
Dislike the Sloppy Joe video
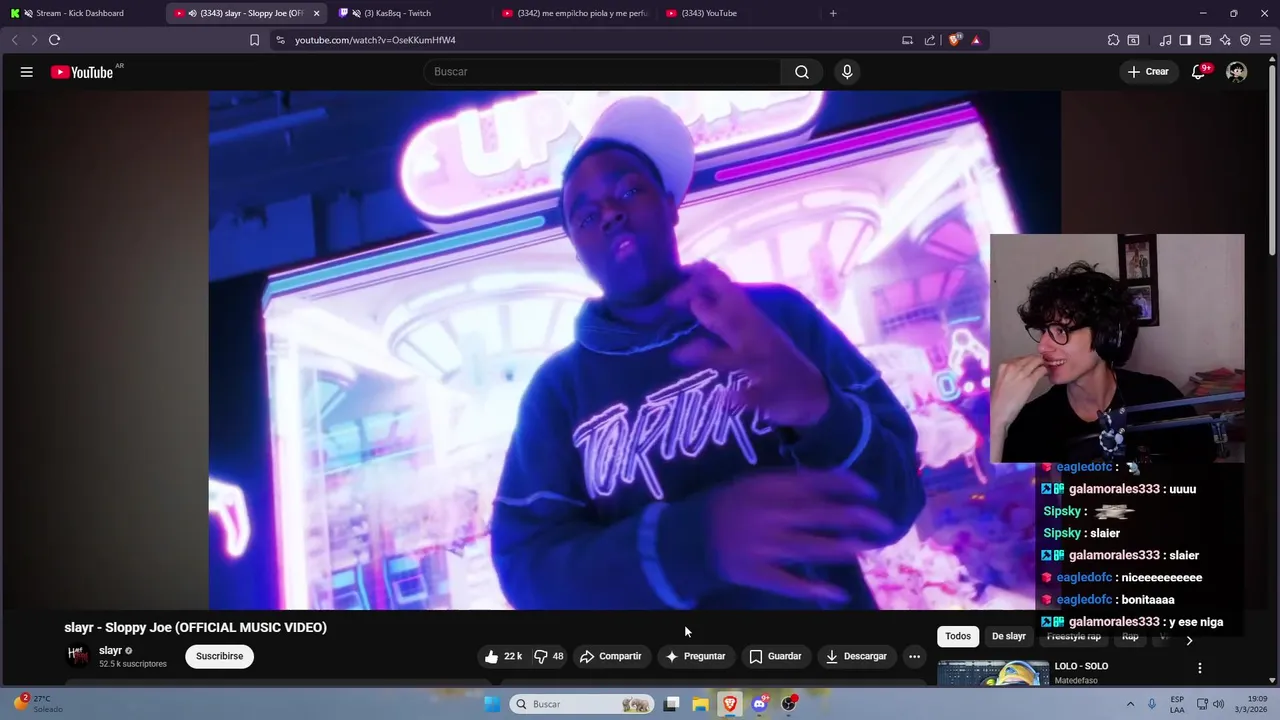[x=548, y=656]
